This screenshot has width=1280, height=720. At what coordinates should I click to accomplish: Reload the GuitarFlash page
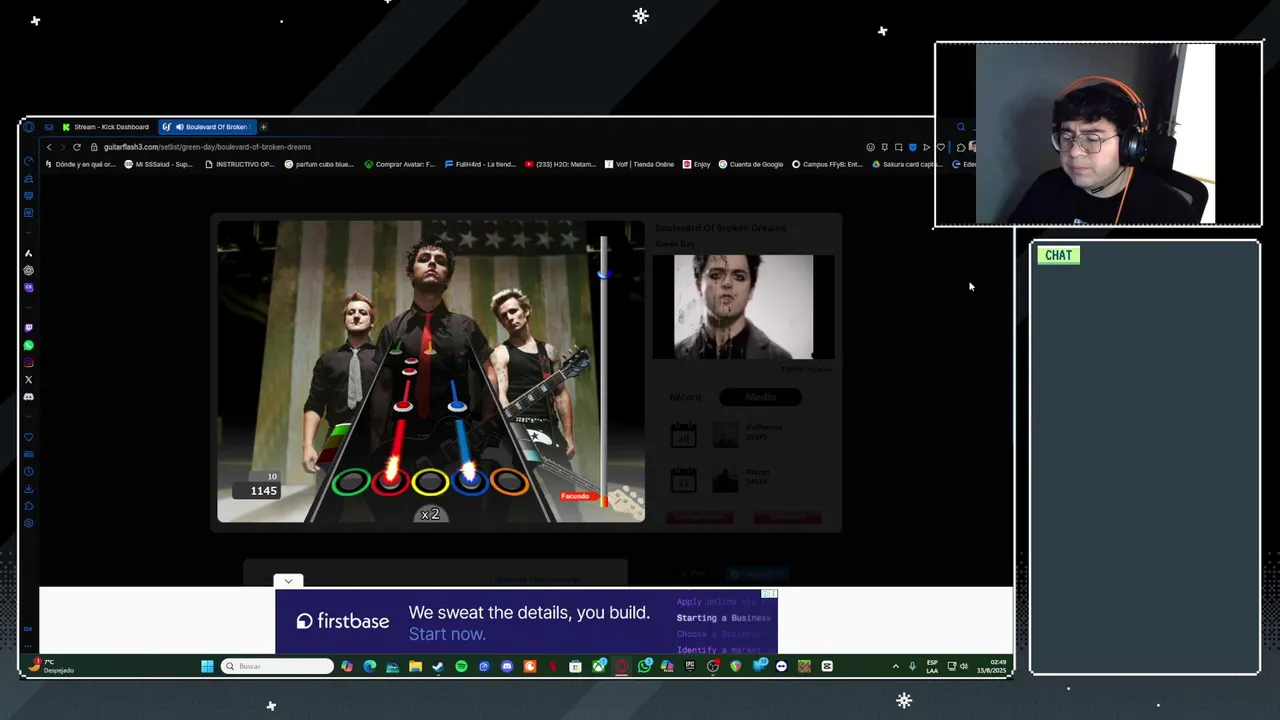point(76,147)
